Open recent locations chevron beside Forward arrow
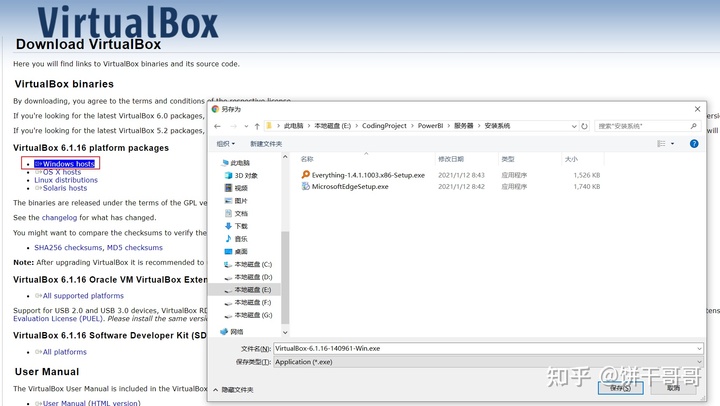This screenshot has width=720, height=406. point(246,126)
